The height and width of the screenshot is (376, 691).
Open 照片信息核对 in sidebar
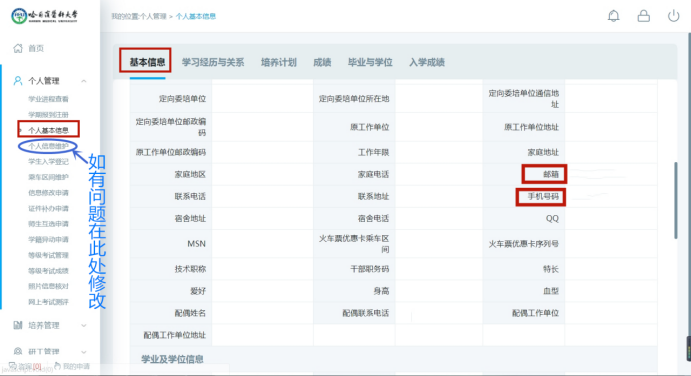[x=48, y=286]
